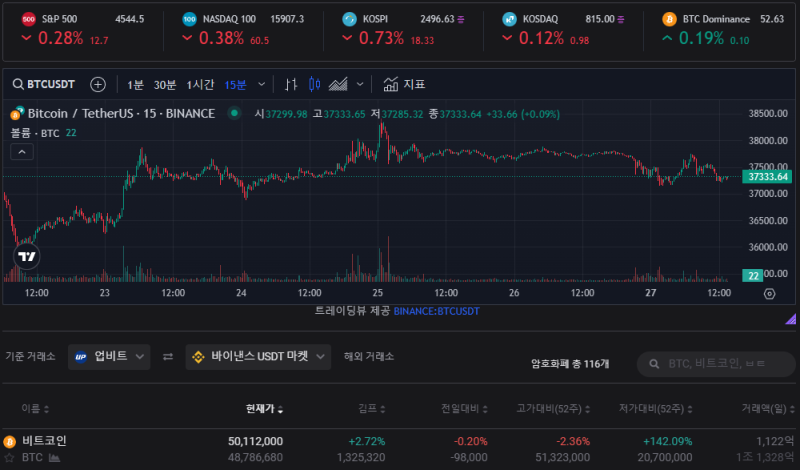Screen dimensions: 800x470
Task: Expand the chart style dropdown arrow
Action: (360, 84)
